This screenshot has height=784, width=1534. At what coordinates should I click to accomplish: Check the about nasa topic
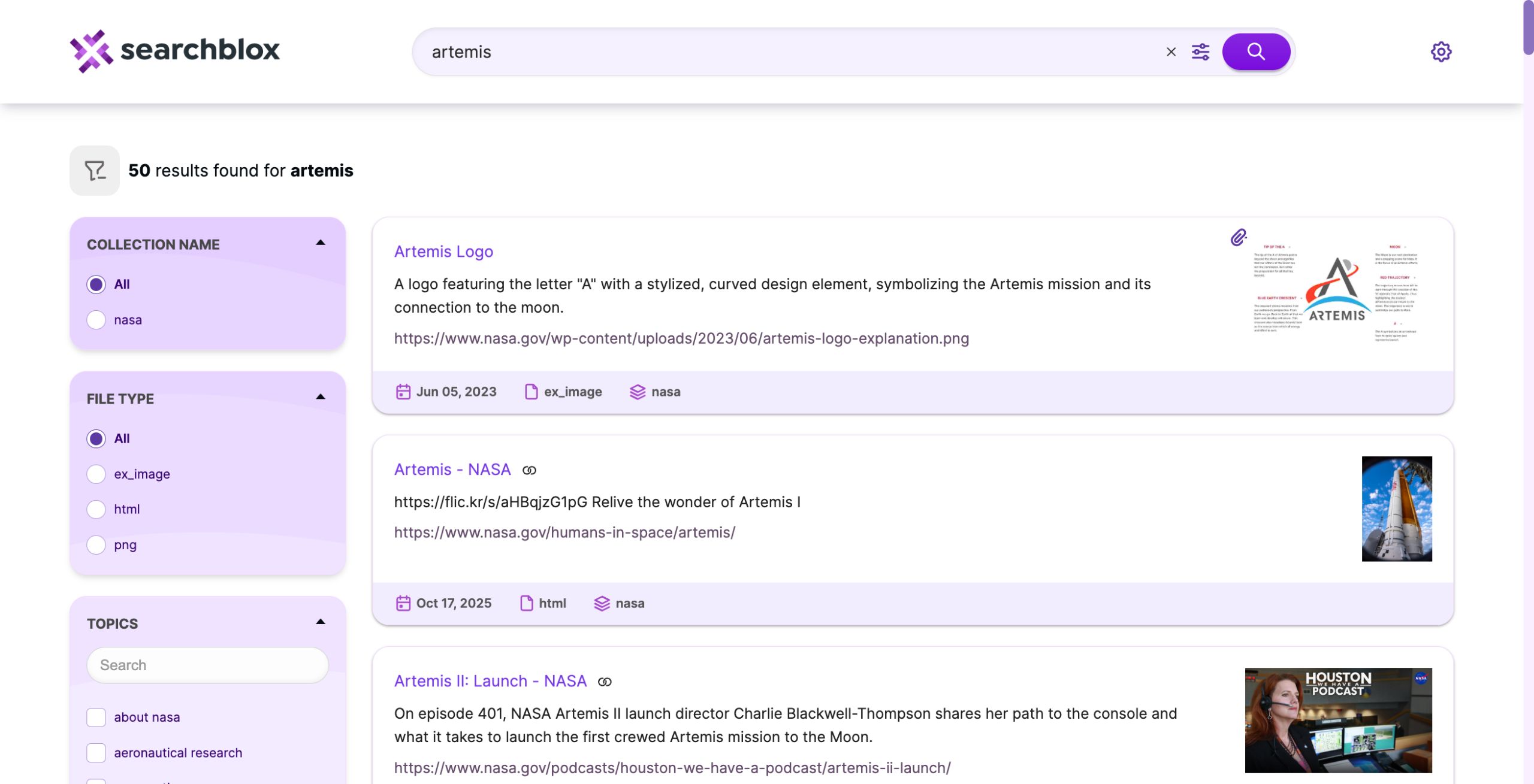[96, 717]
